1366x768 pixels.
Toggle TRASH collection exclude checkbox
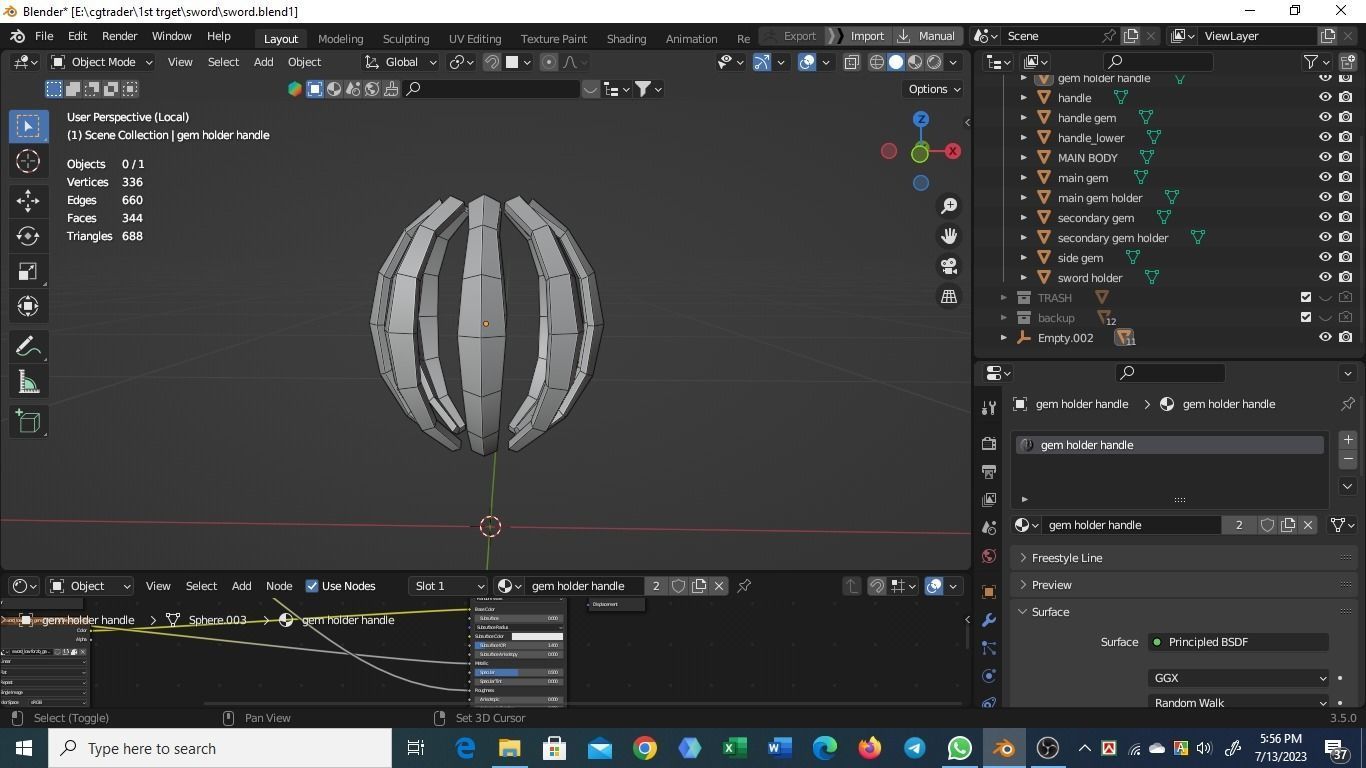click(1305, 298)
